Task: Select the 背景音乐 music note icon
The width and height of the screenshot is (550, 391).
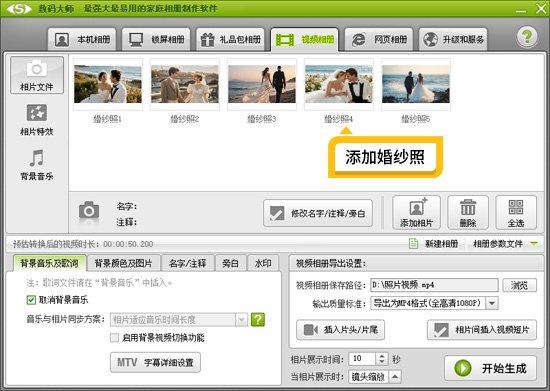Action: pos(36,158)
